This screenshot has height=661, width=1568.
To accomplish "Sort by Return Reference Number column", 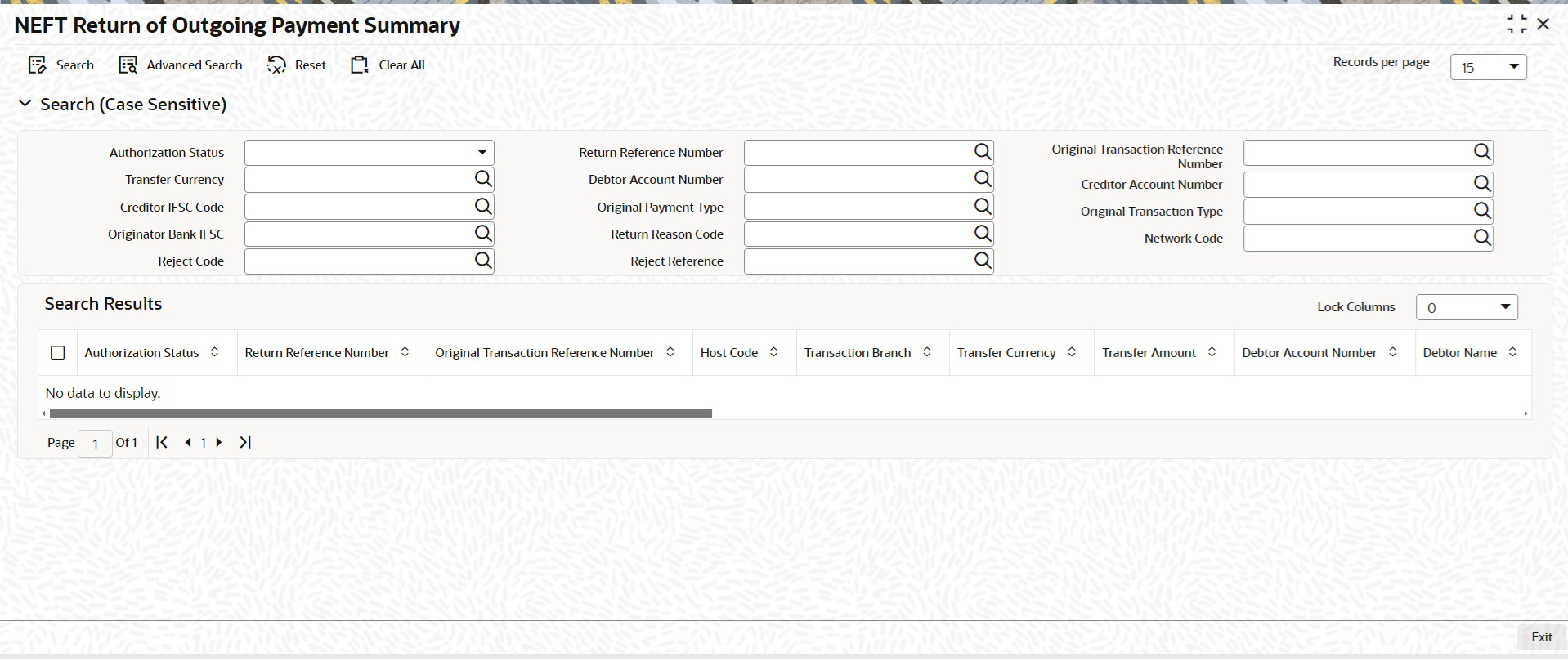I will 405,352.
